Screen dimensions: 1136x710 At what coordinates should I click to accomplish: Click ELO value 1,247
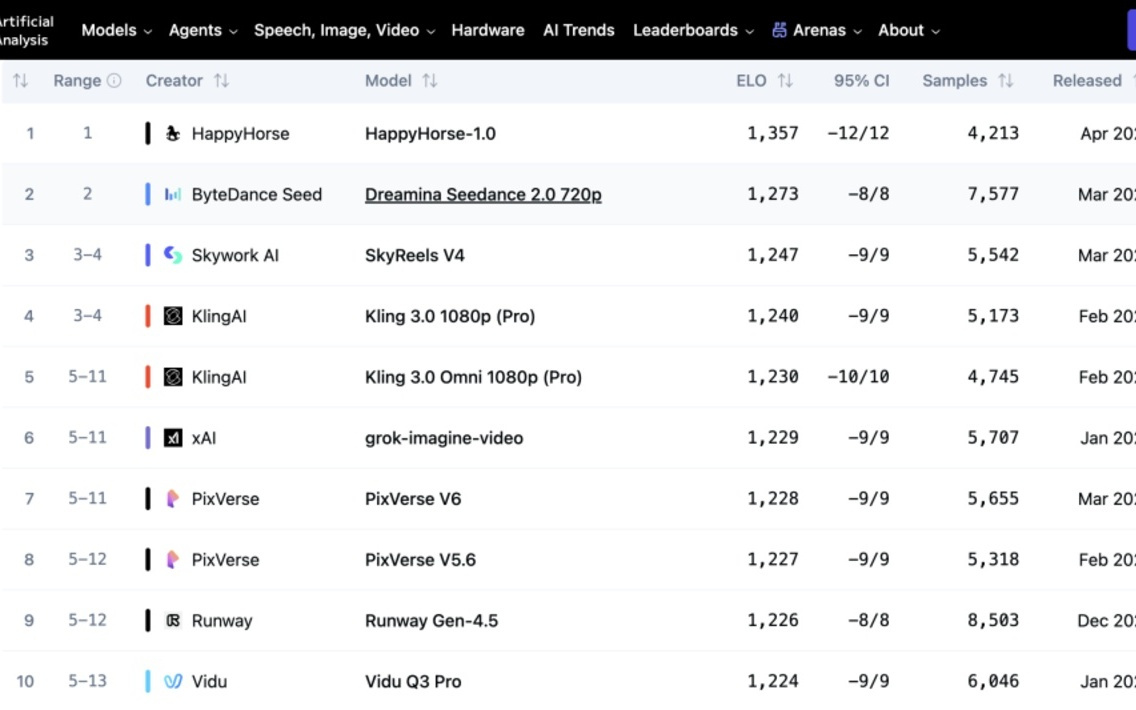point(773,255)
